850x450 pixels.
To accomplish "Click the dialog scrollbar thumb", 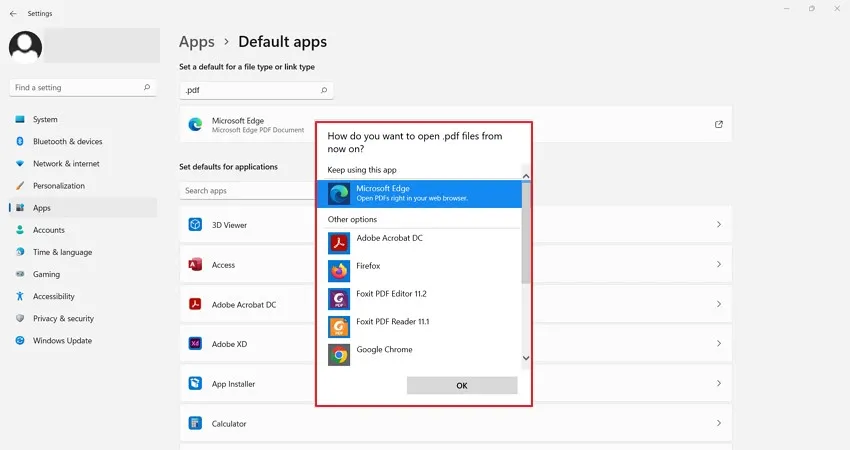I will (x=526, y=233).
